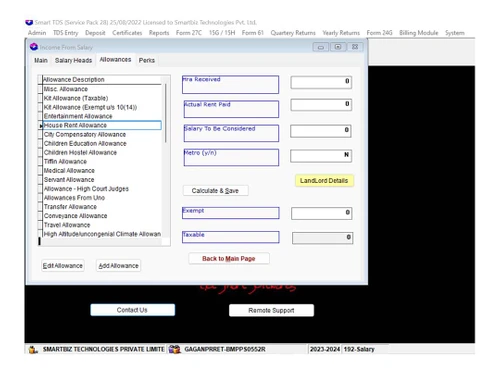Image resolution: width=500 pixels, height=375 pixels.
Task: Switch to the Perks tab
Action: [147, 60]
